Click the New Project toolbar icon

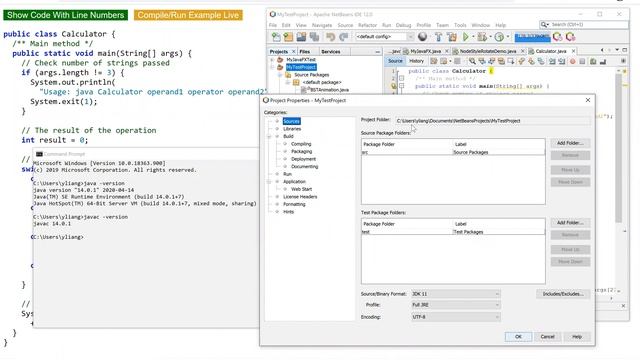[x=289, y=37]
